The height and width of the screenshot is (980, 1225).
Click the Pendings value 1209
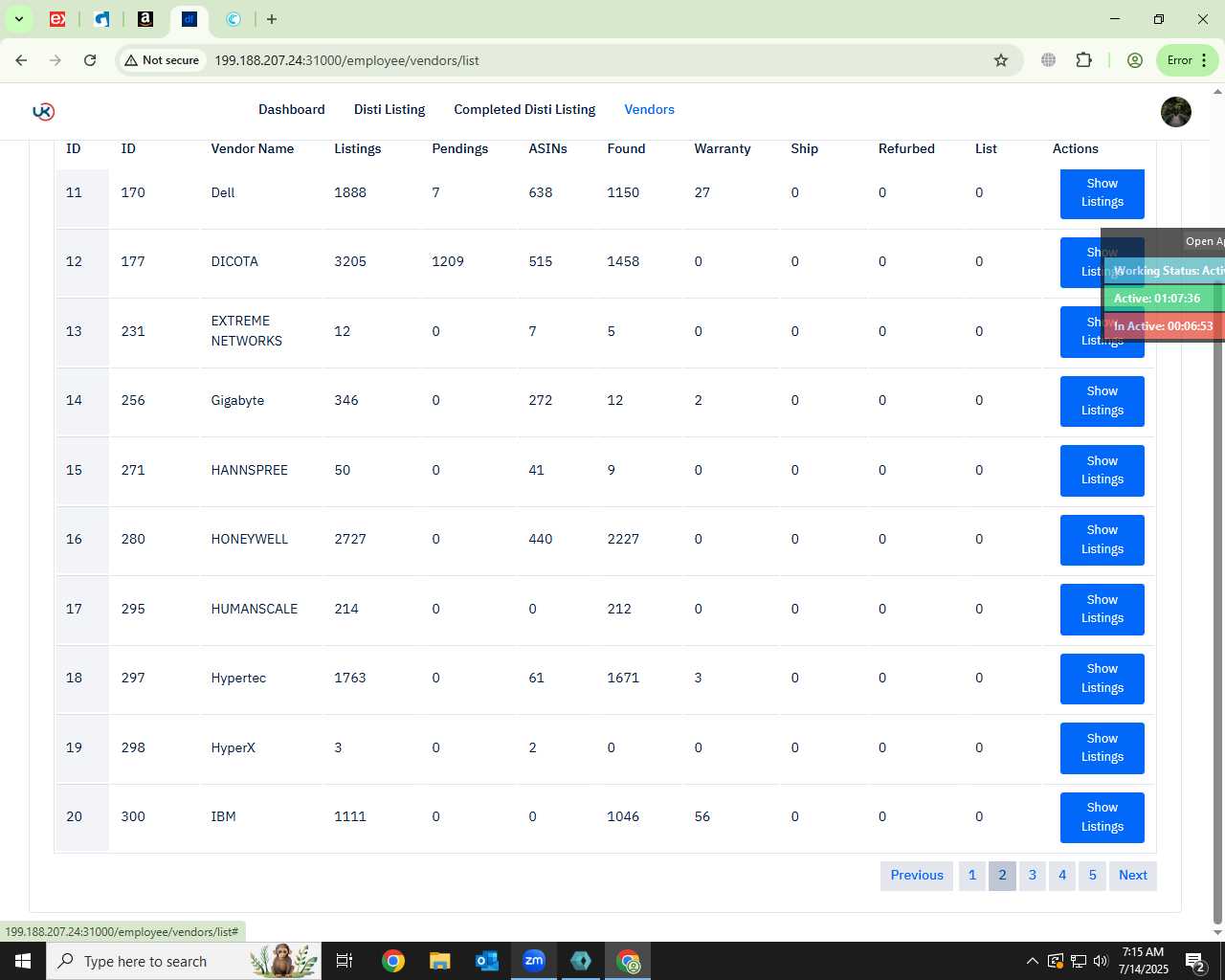pyautogui.click(x=448, y=261)
